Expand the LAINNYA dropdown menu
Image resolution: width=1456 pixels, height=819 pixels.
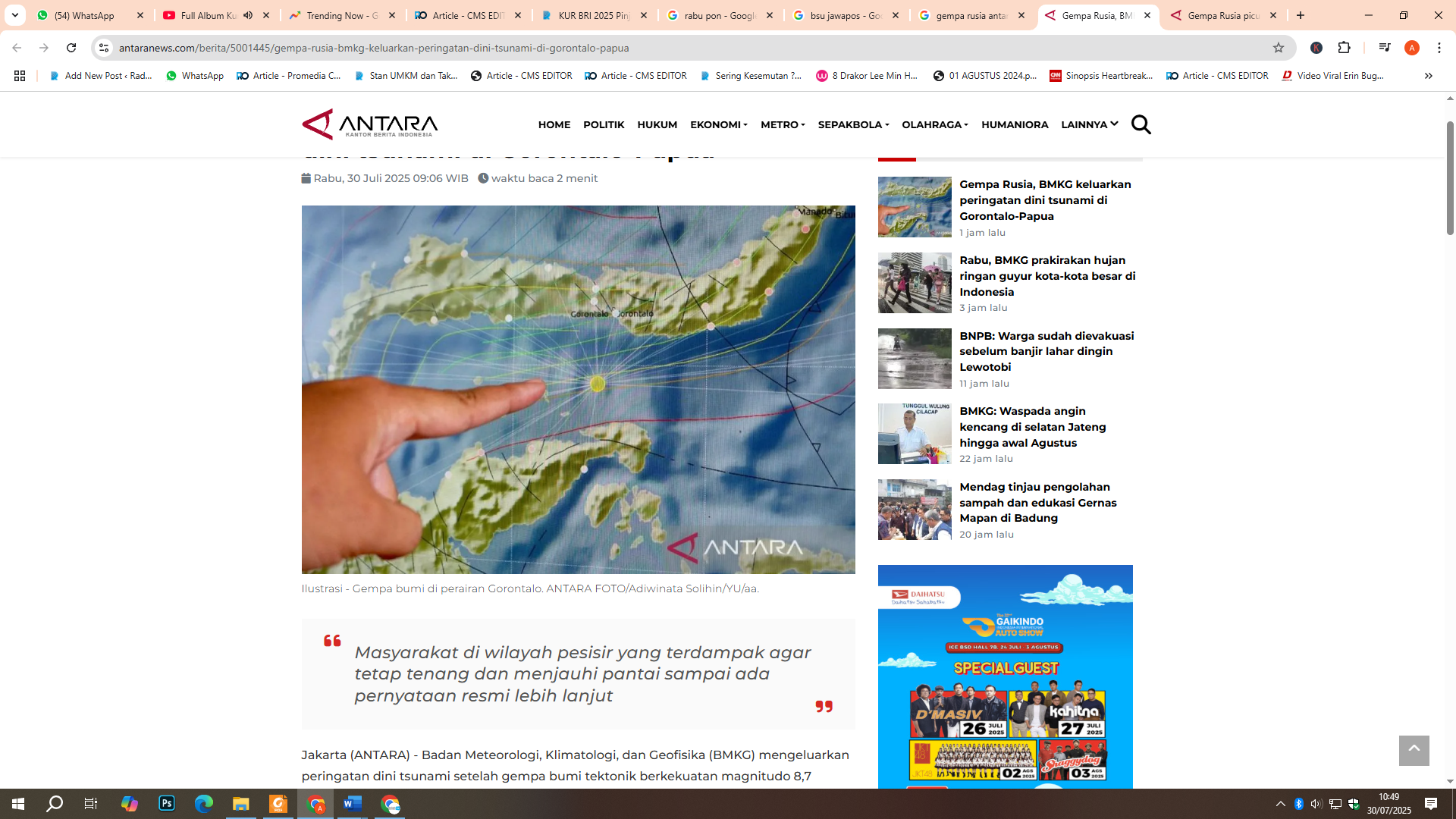pyautogui.click(x=1089, y=124)
